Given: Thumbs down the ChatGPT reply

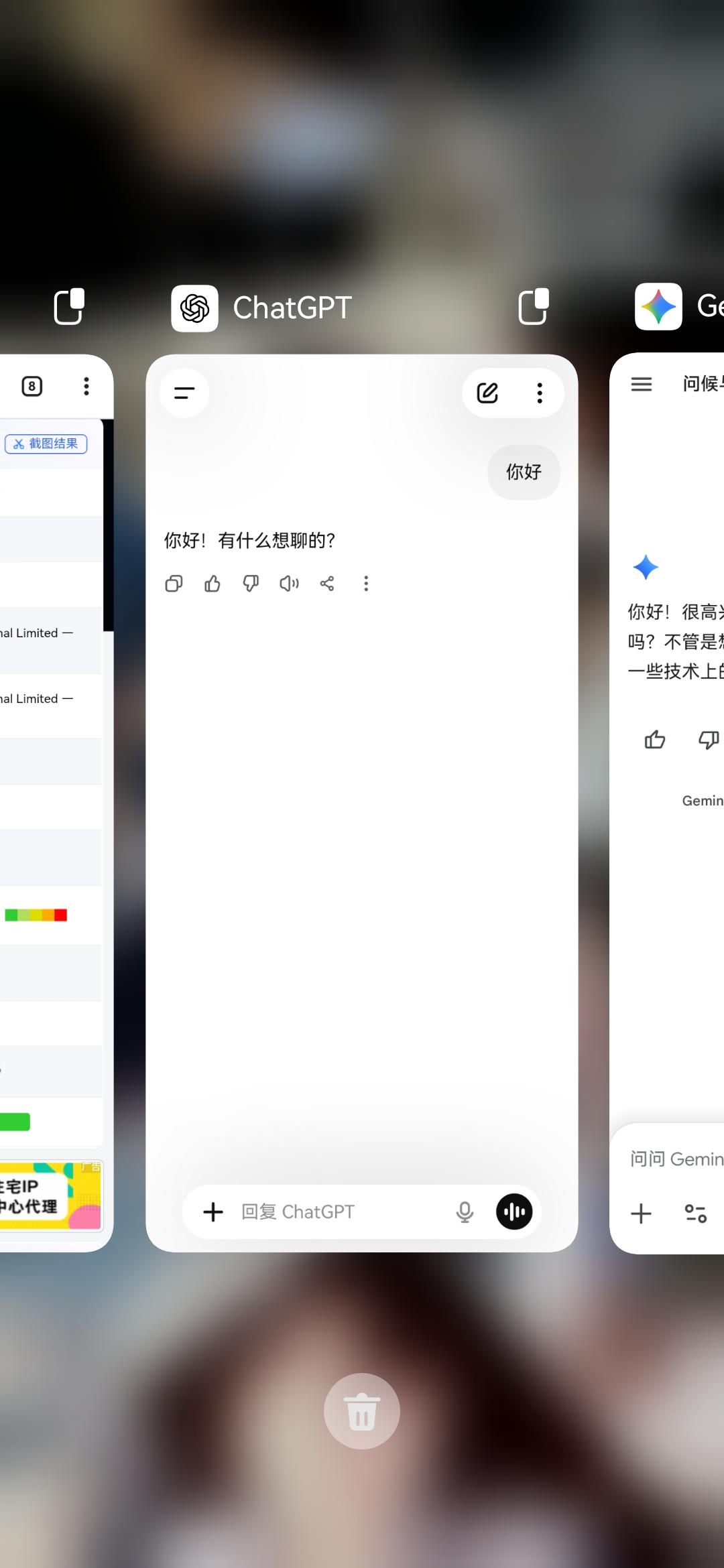Looking at the screenshot, I should click(x=251, y=584).
